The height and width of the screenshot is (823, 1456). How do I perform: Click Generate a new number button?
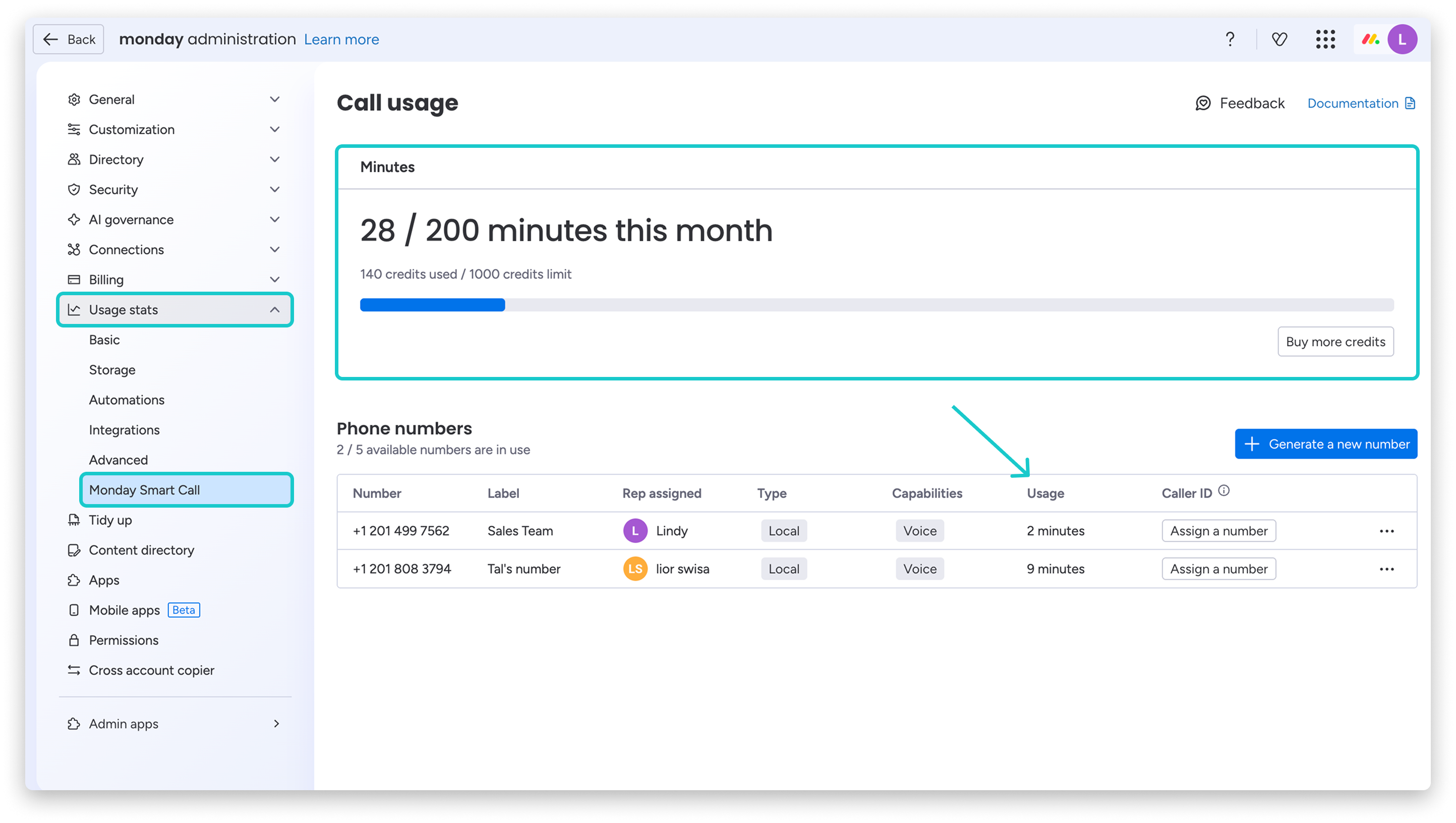click(1326, 444)
